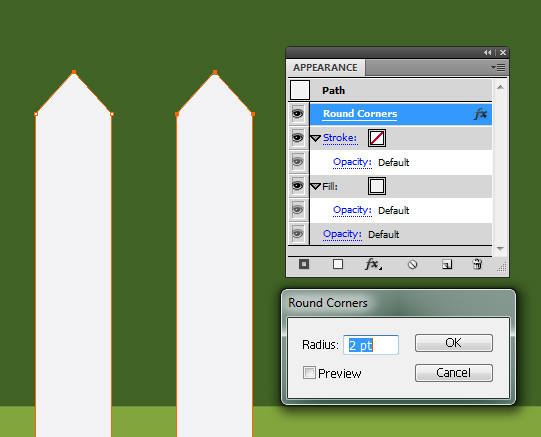Close the Appearance panel
Image resolution: width=541 pixels, height=437 pixels.
click(503, 52)
